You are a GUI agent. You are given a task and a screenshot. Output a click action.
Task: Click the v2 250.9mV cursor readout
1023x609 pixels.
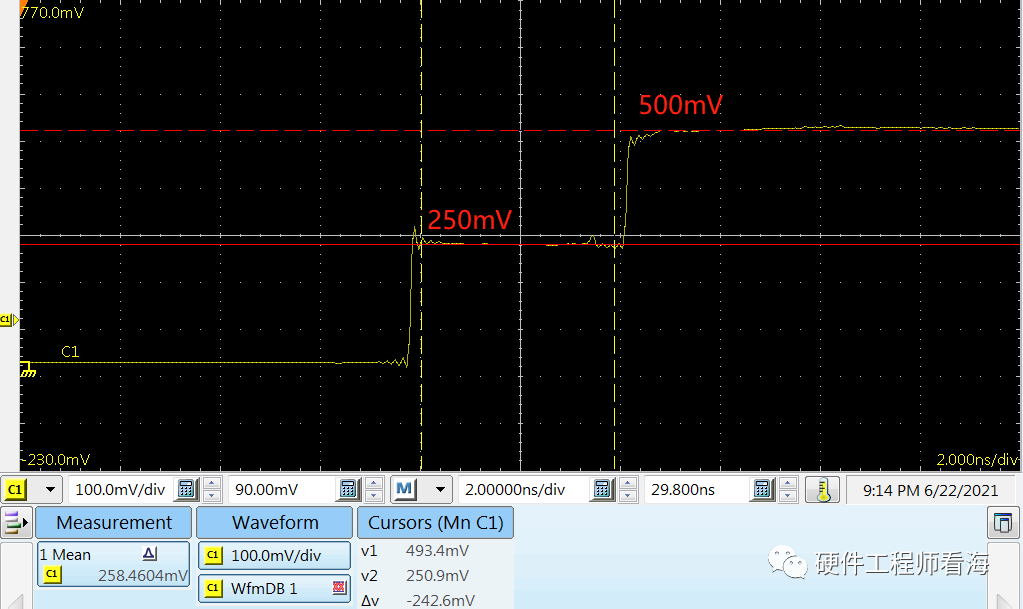click(x=415, y=576)
